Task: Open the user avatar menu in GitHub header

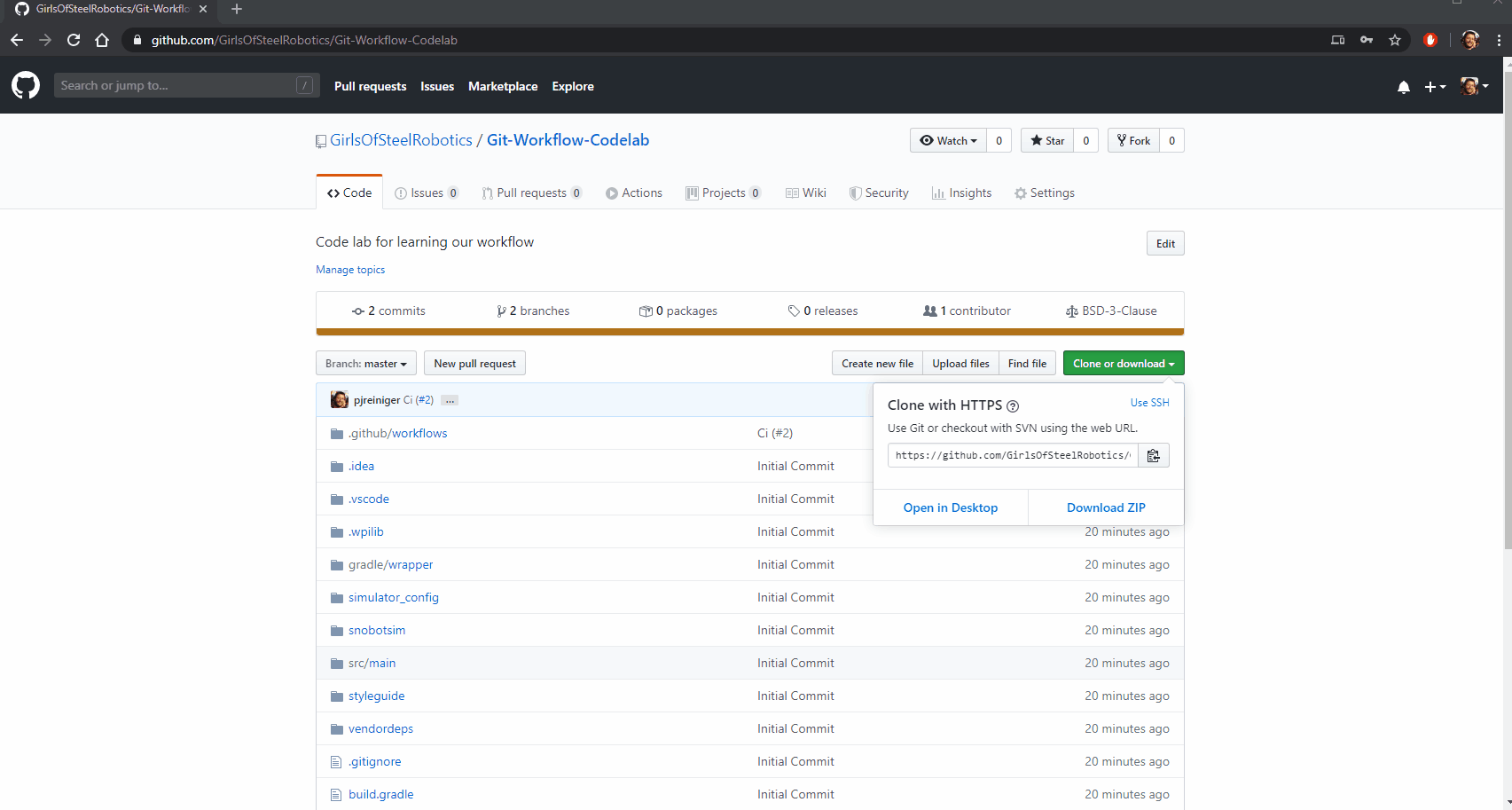Action: 1474,86
